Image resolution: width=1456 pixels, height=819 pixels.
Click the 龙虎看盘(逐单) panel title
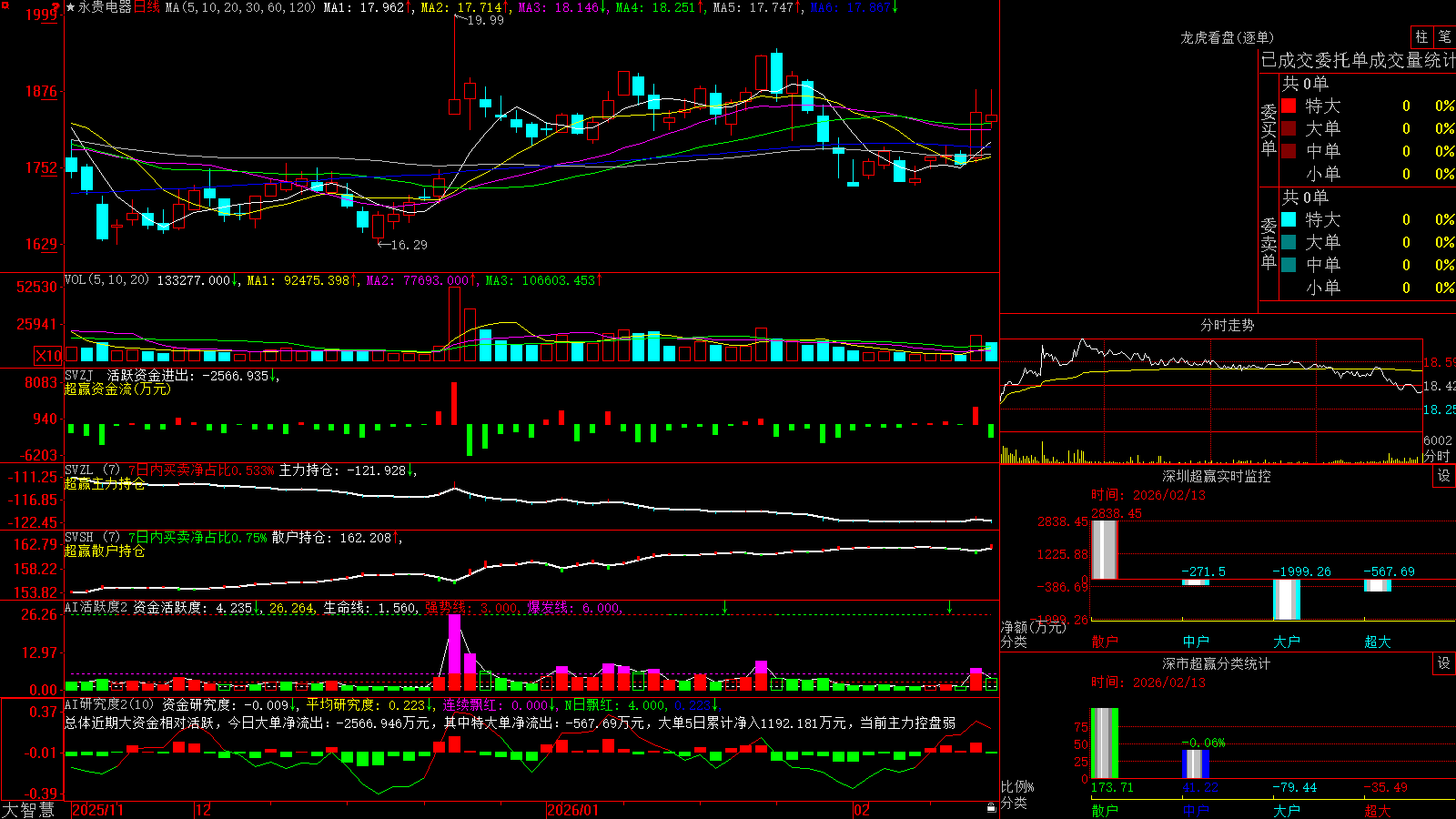tap(1227, 37)
